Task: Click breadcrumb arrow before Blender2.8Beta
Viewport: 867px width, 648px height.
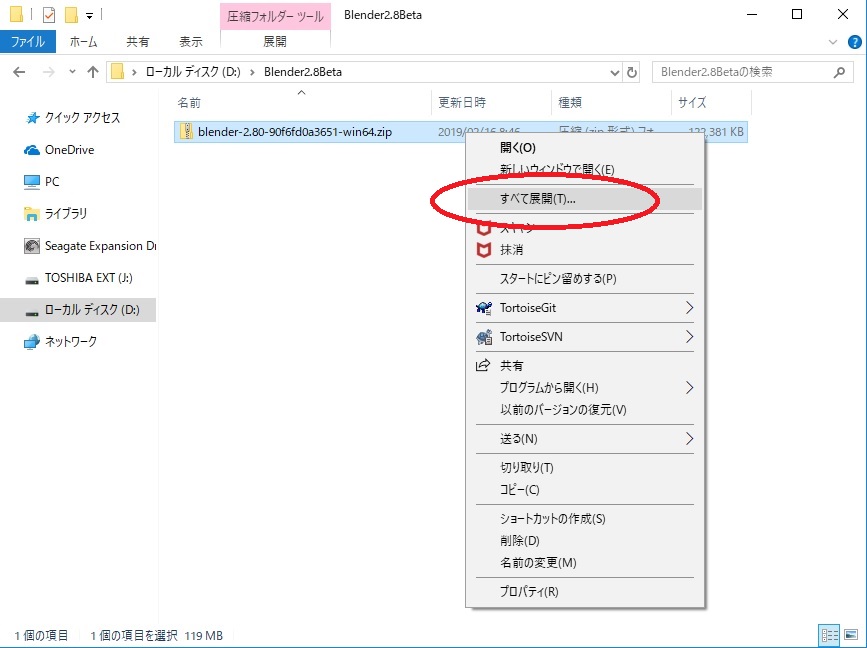Action: (x=253, y=72)
